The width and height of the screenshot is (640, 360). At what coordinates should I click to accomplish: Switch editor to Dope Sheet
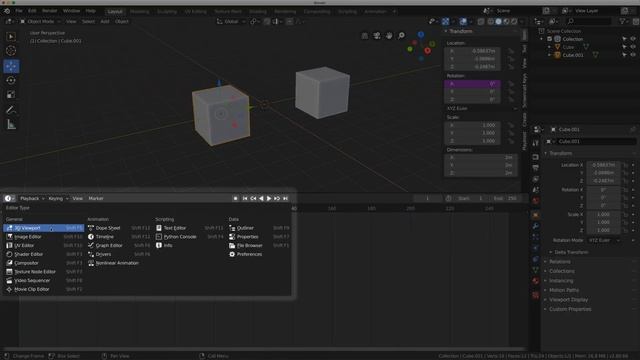coord(119,228)
